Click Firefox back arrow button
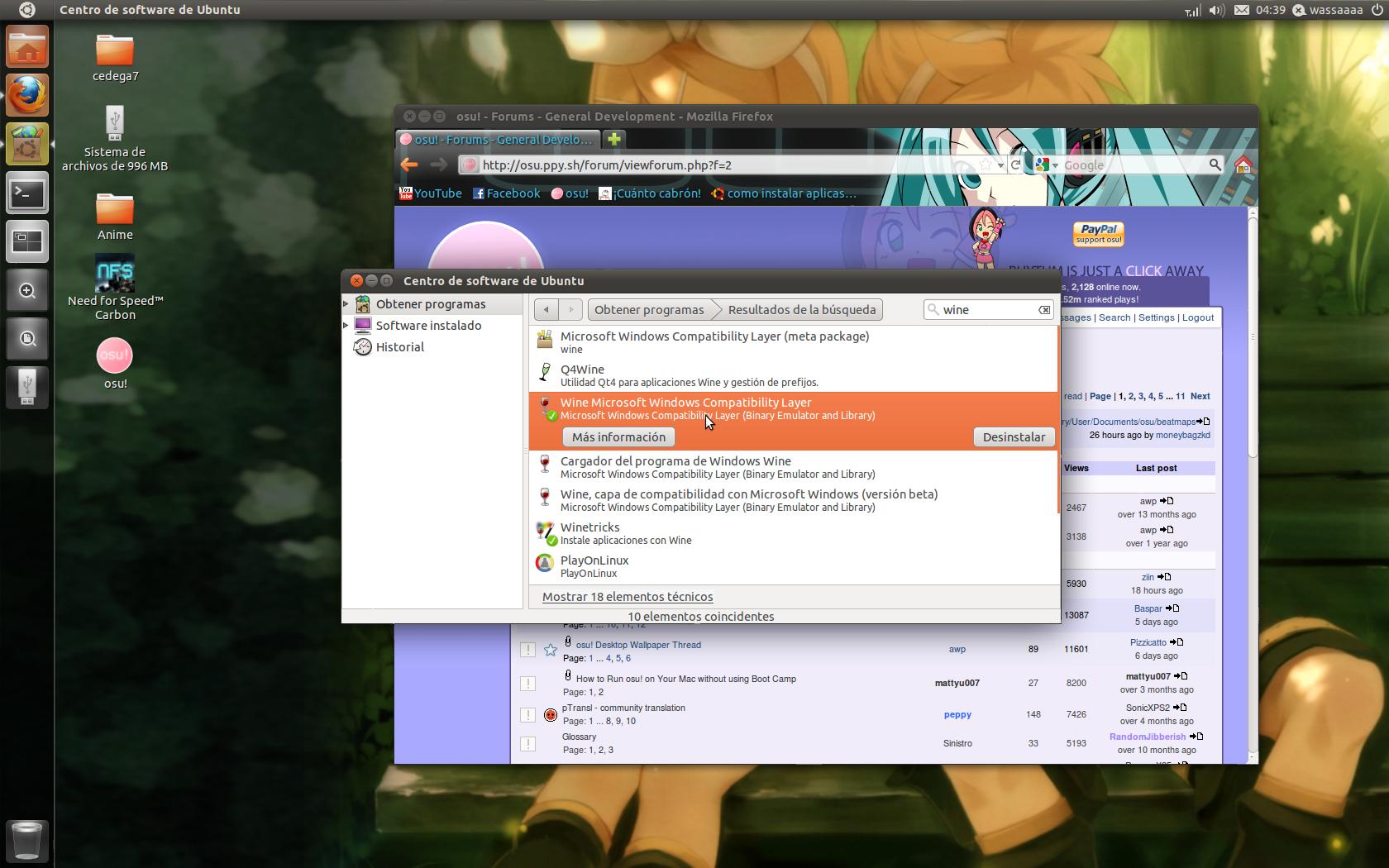The width and height of the screenshot is (1389, 868). pos(408,165)
